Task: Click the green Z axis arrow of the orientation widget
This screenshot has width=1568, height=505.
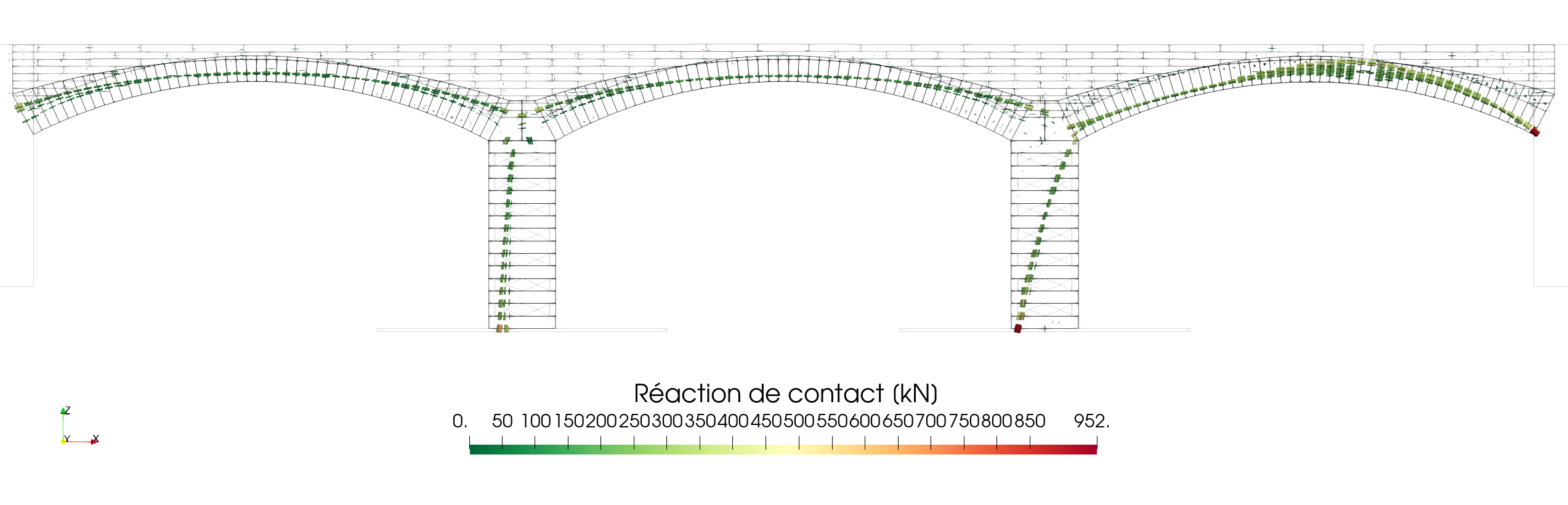Action: [x=63, y=410]
